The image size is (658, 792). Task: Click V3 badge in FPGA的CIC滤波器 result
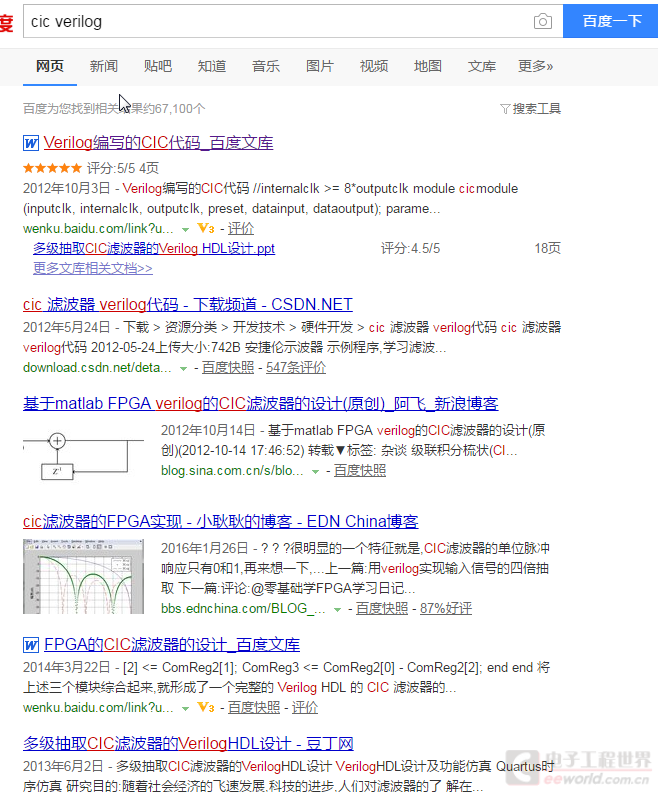click(x=206, y=707)
